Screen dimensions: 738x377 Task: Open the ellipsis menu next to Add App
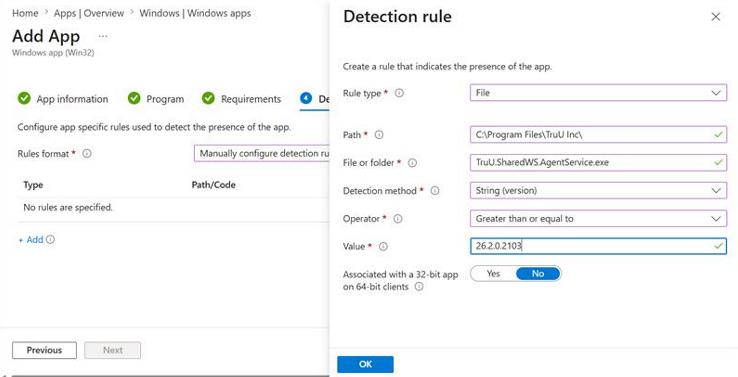103,36
